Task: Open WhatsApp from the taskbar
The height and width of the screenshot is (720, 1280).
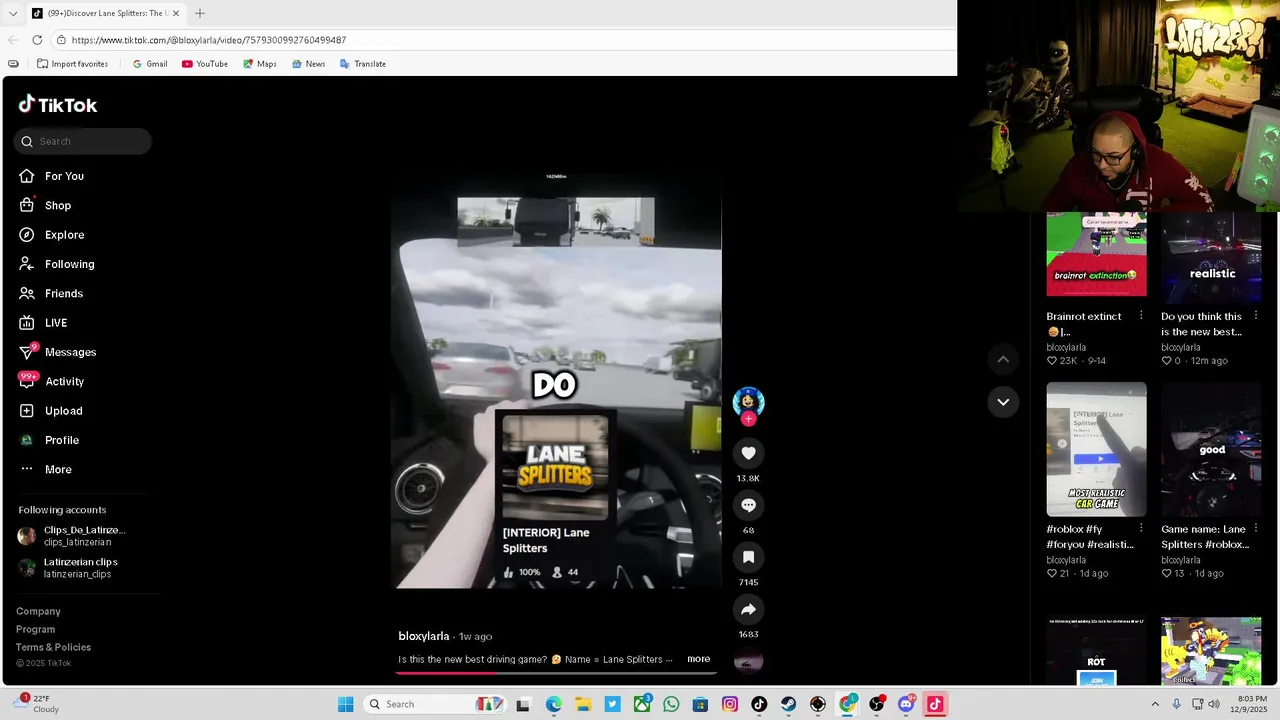Action: point(671,704)
